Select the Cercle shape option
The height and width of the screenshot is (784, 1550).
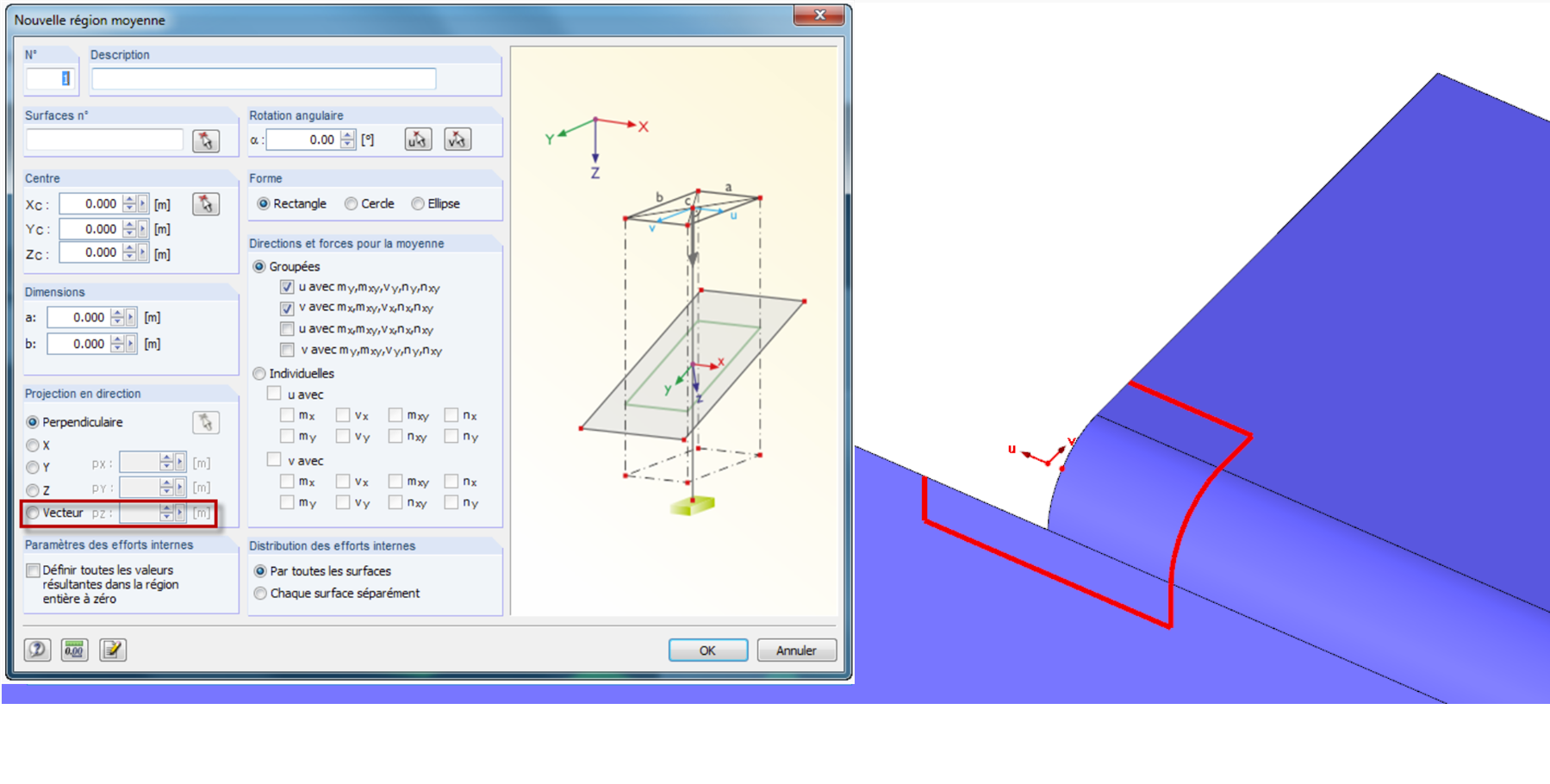tap(352, 203)
